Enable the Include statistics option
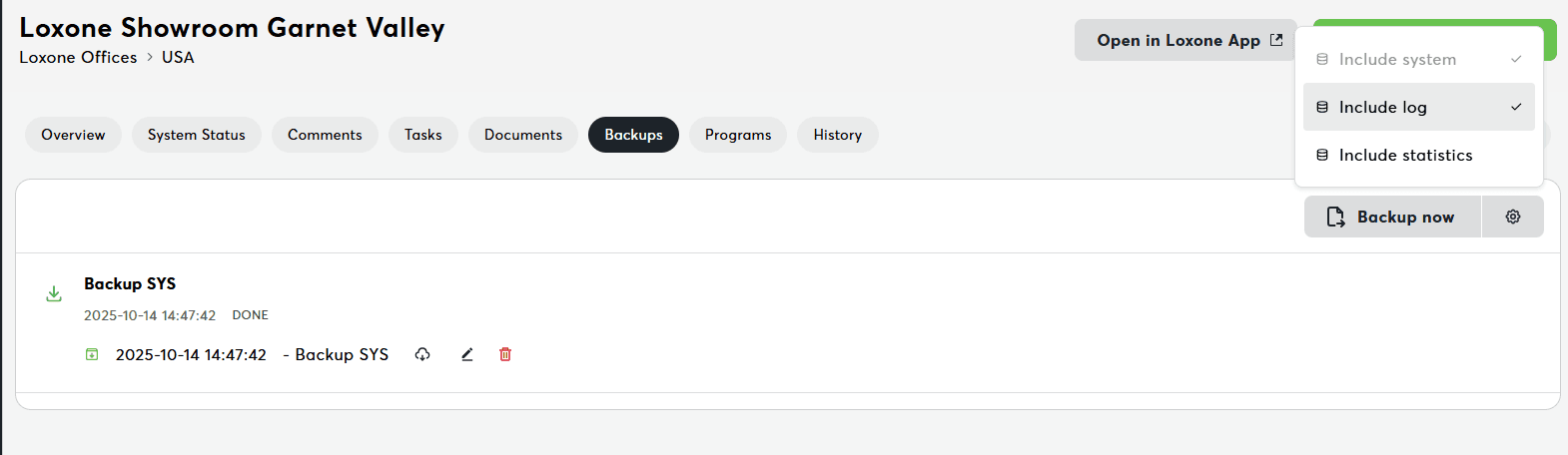 pos(1419,155)
